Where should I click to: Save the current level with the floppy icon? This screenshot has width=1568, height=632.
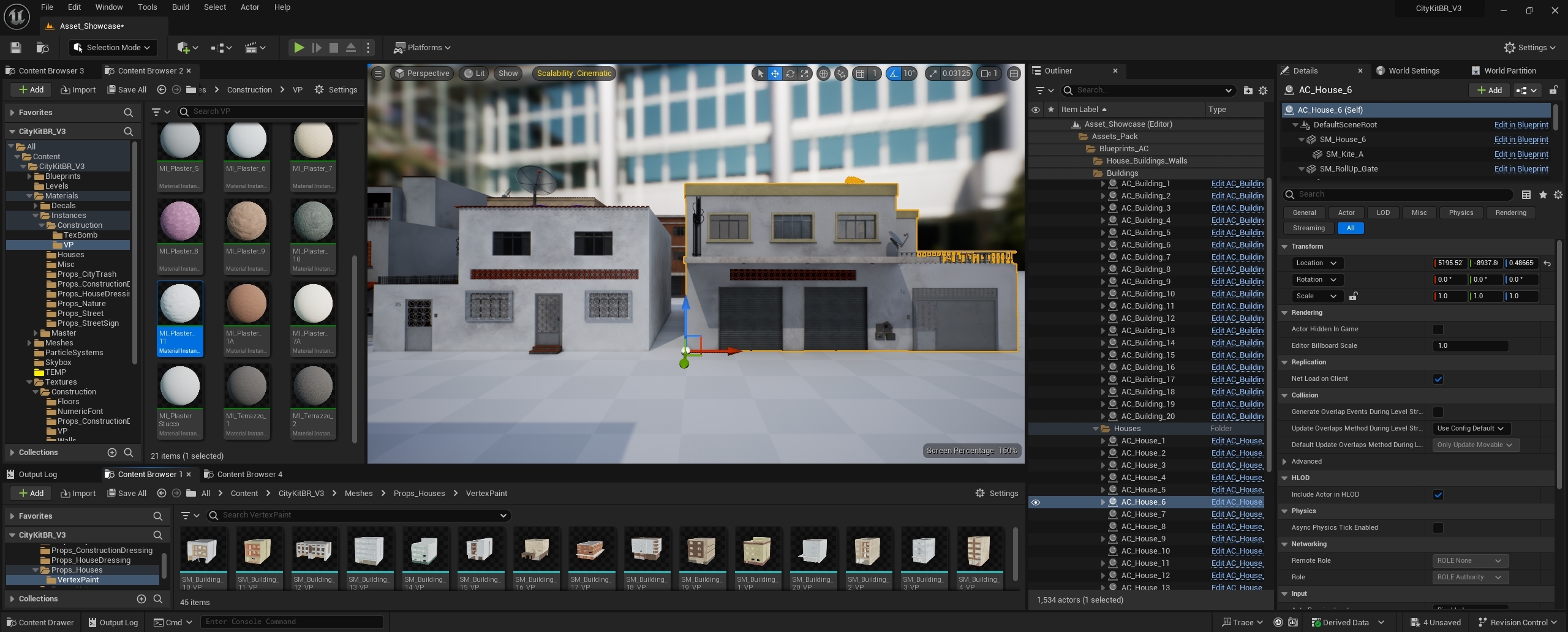tap(16, 47)
